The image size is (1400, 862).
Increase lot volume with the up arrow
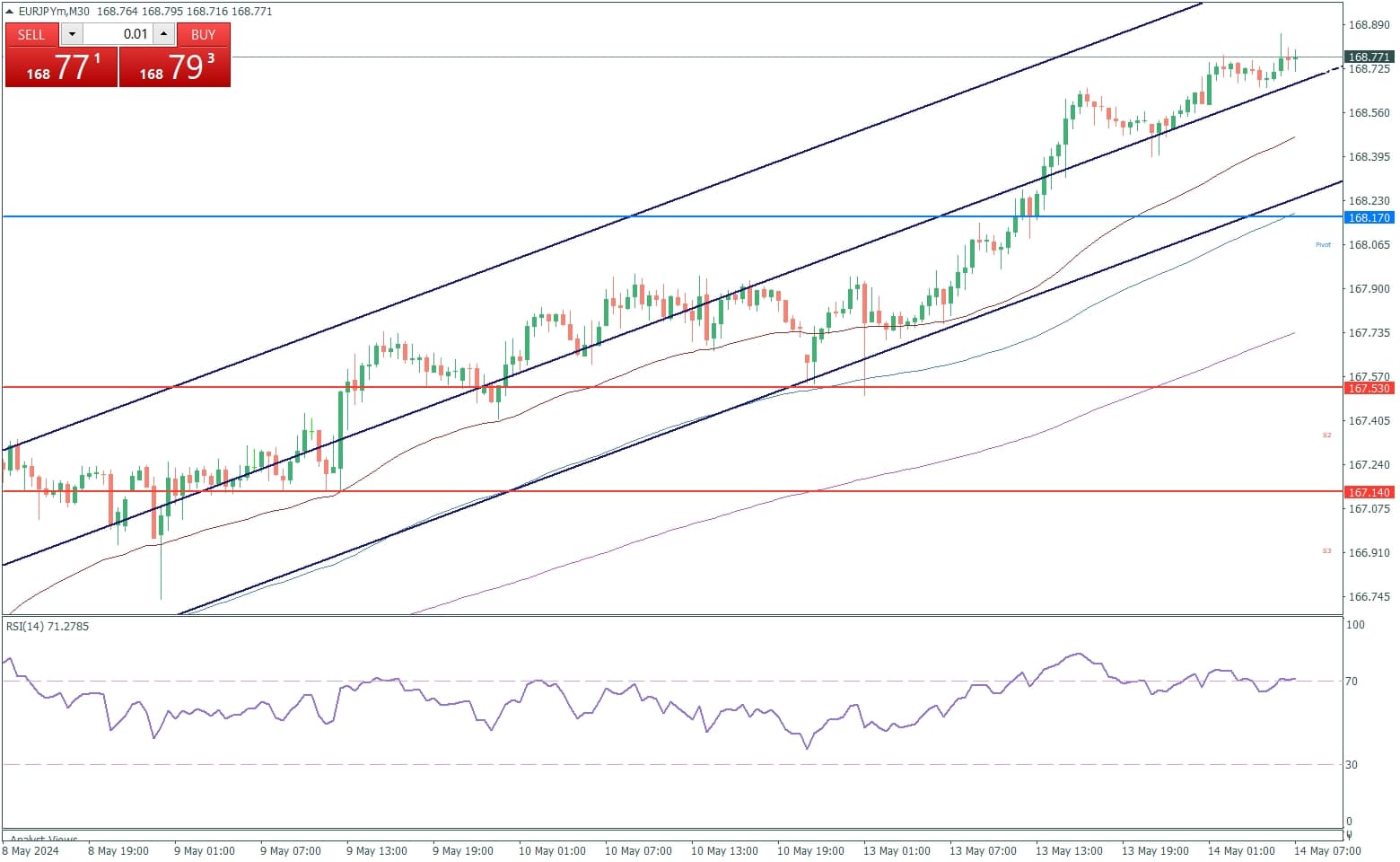[163, 34]
